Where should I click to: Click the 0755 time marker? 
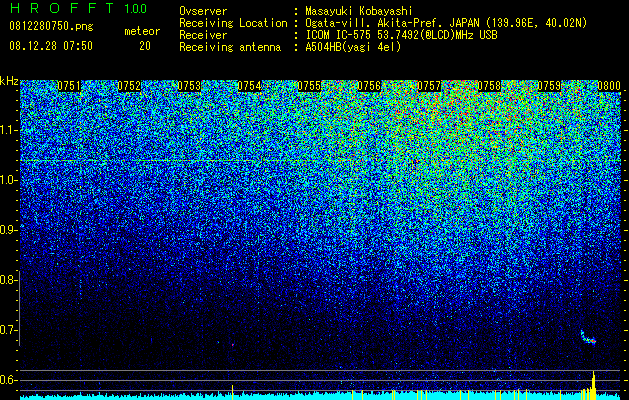click(x=309, y=86)
